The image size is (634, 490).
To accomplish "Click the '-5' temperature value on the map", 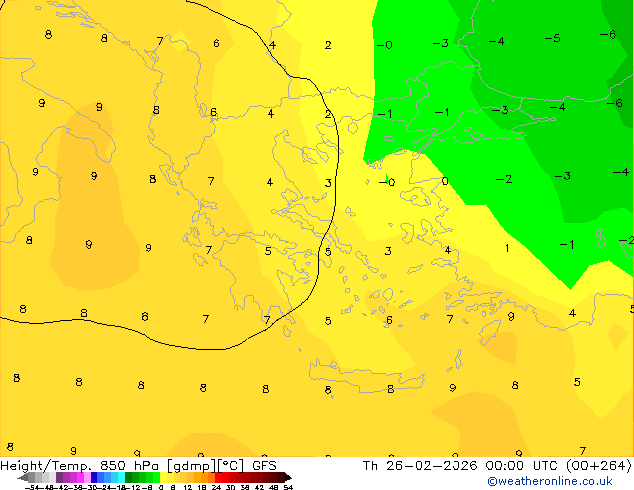I will pyautogui.click(x=552, y=38).
